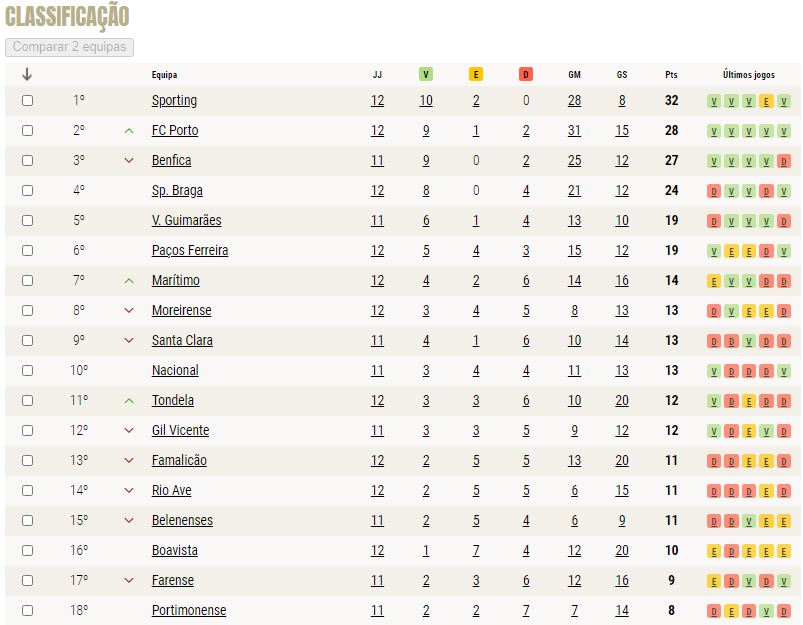This screenshot has width=803, height=625.
Task: Open the Paços Ferreira team link
Action: pos(190,251)
